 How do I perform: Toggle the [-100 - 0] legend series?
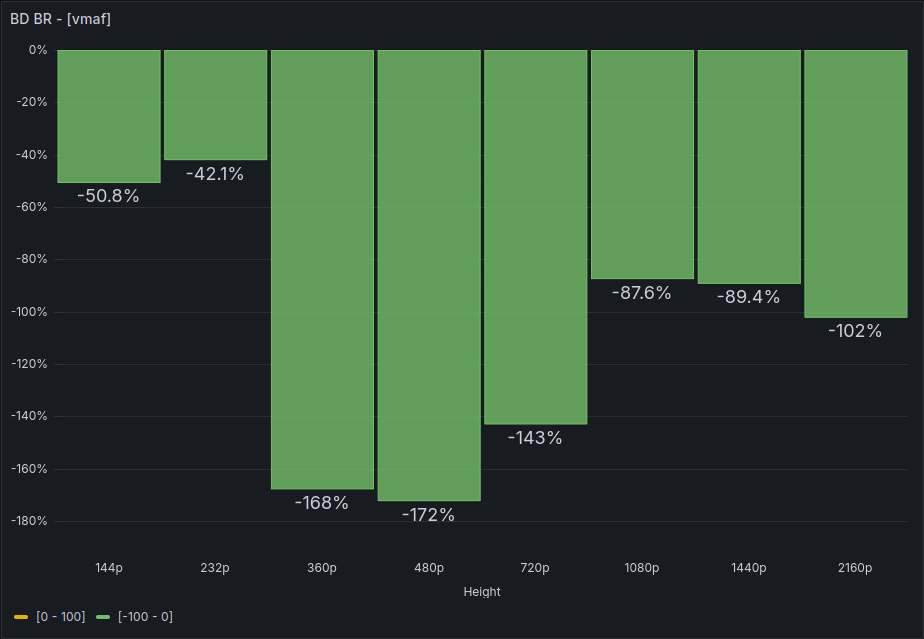pyautogui.click(x=146, y=616)
